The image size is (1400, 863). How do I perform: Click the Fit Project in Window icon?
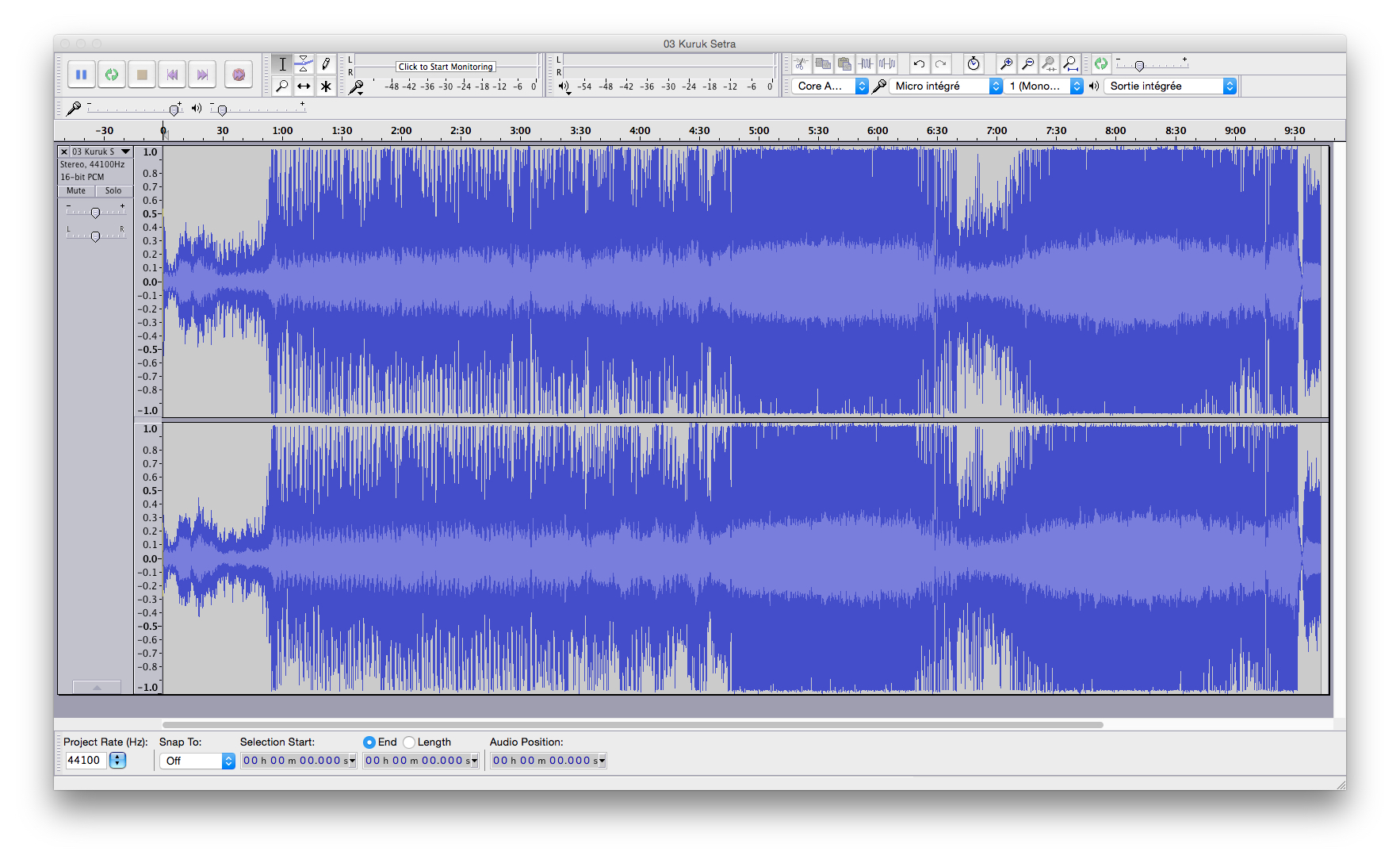tap(1069, 65)
